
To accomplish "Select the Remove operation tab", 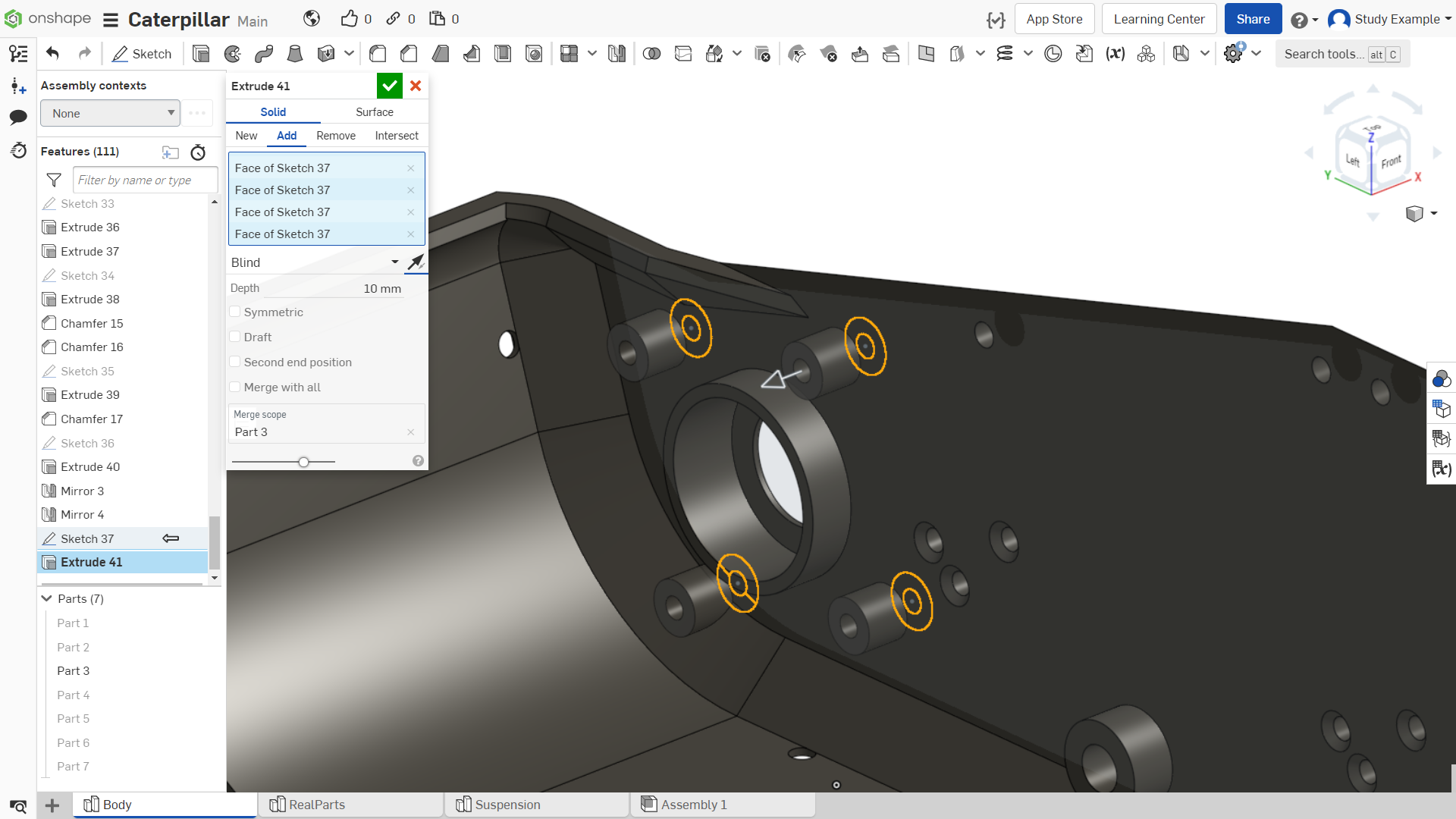I will pyautogui.click(x=336, y=136).
